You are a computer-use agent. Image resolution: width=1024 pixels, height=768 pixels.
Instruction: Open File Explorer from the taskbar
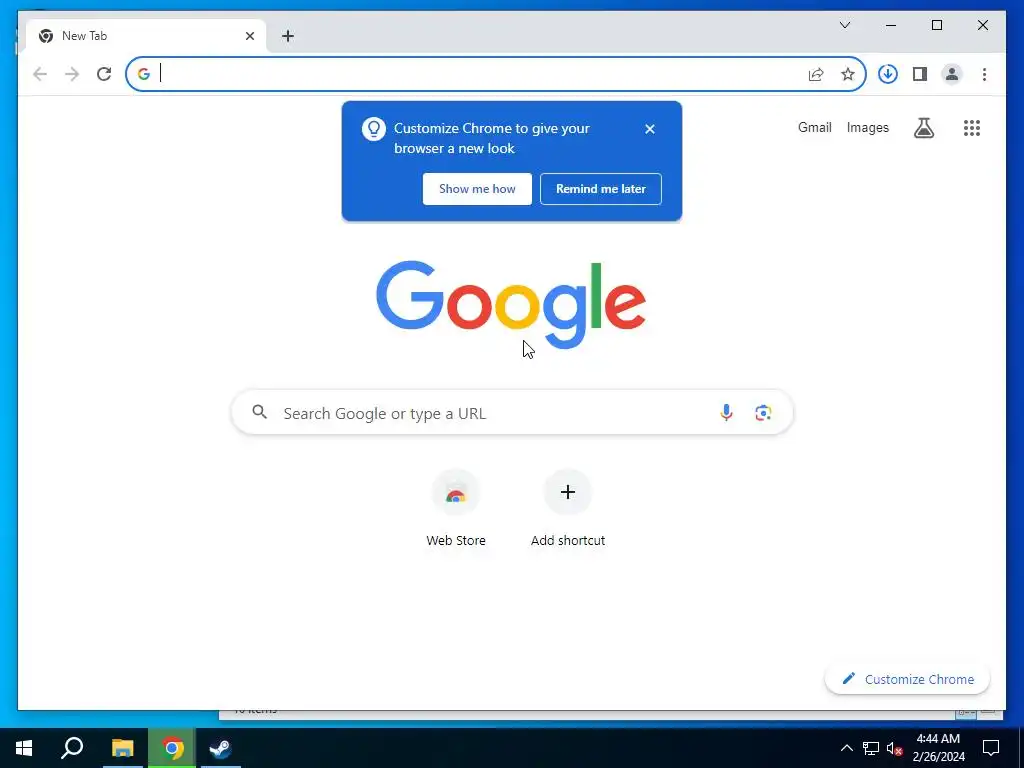coord(122,748)
